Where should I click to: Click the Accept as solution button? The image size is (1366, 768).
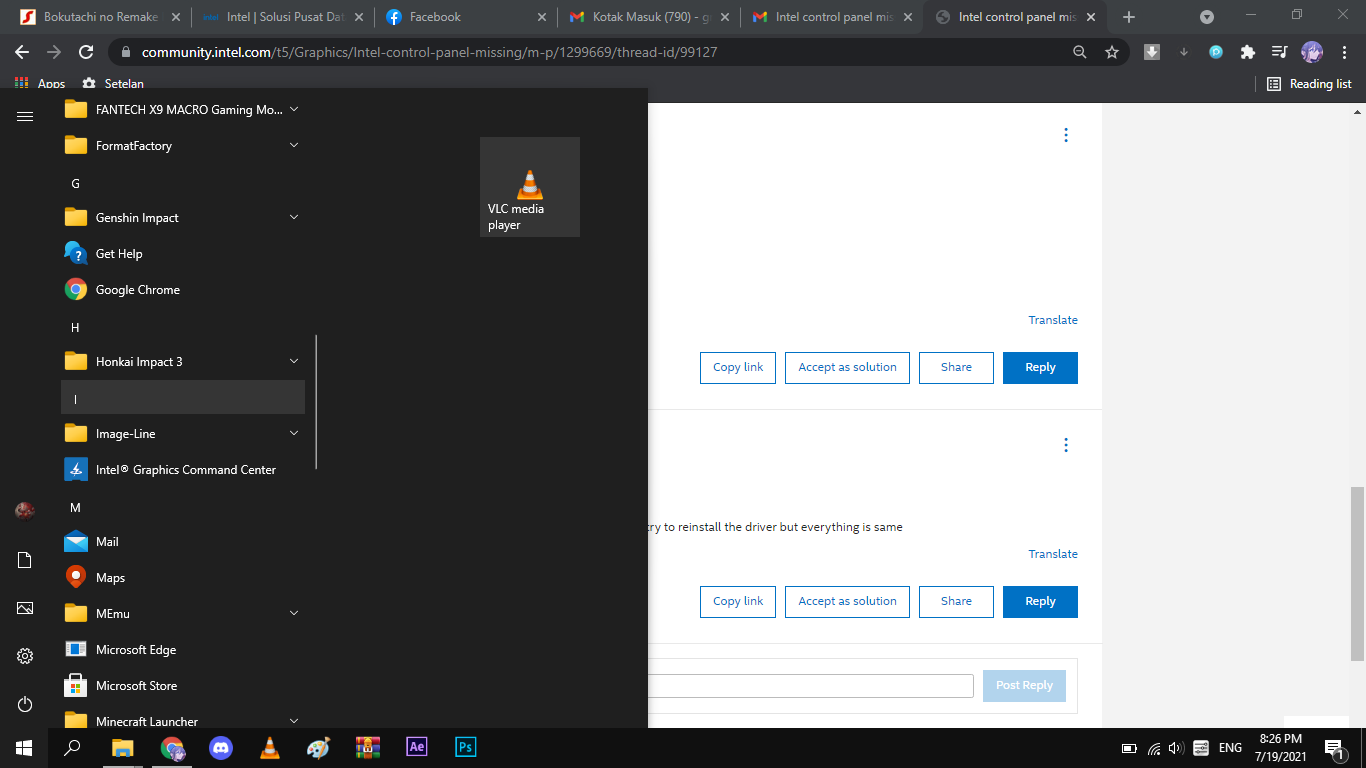(x=847, y=367)
